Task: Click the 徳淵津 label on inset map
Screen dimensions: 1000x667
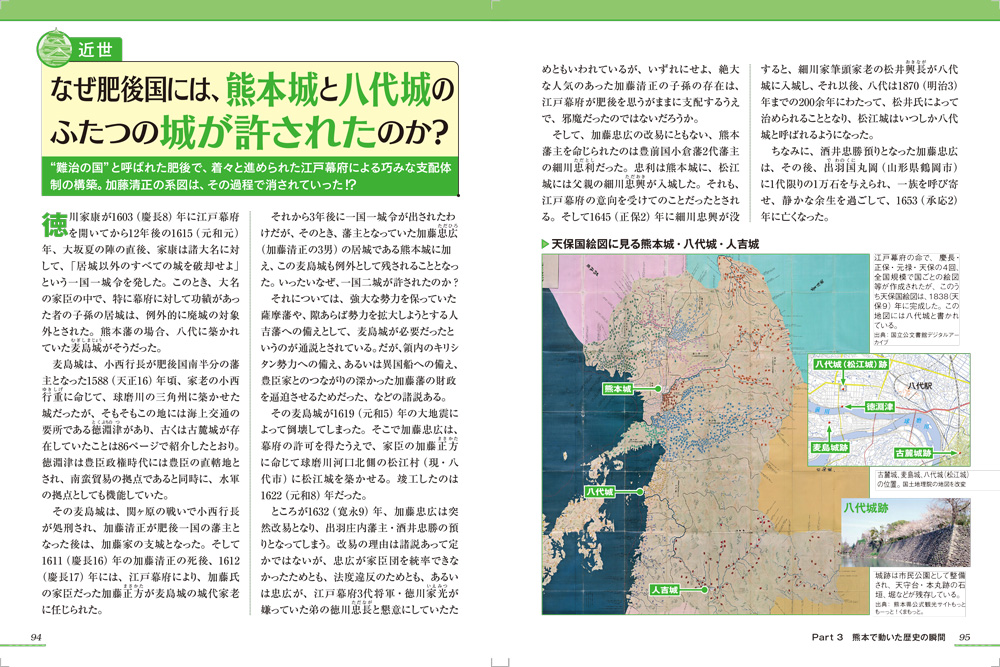Action: point(880,406)
